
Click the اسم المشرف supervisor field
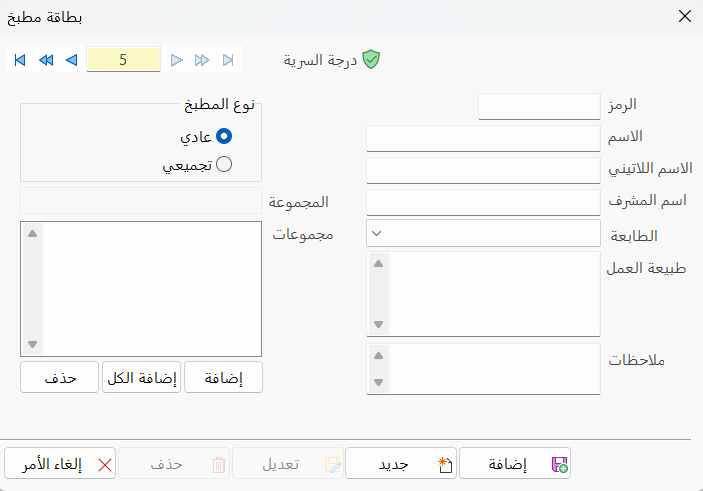(483, 202)
